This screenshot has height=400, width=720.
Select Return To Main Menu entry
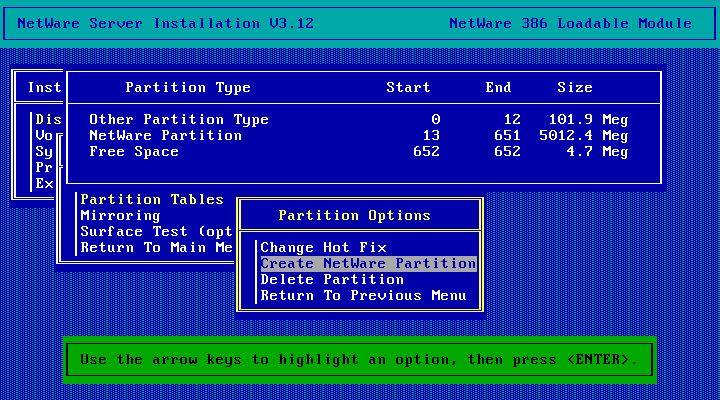[x=157, y=248]
